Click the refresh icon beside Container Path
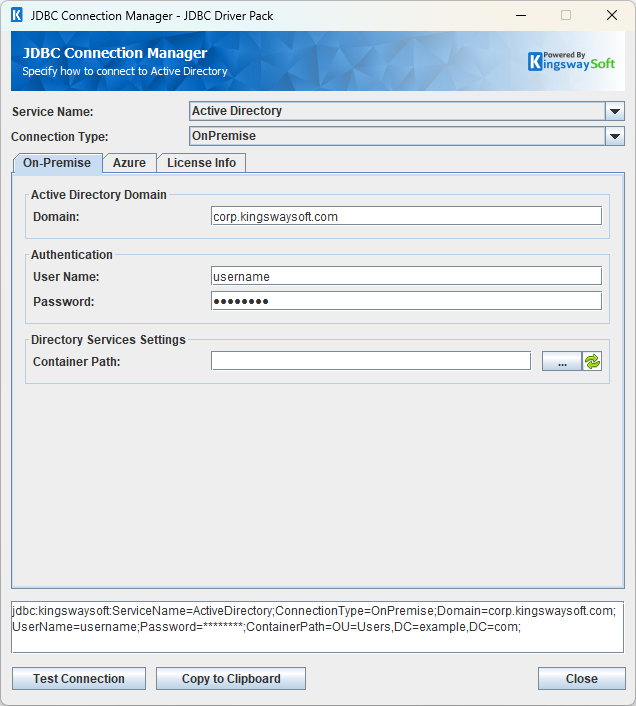The width and height of the screenshot is (636, 706). (x=593, y=362)
